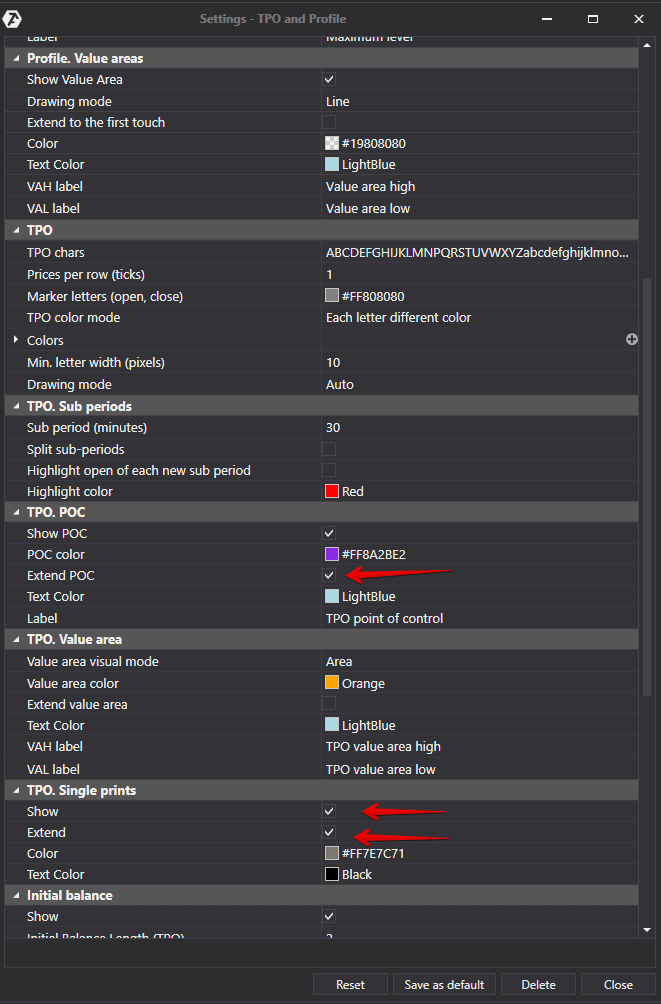
Task: Change Value area visual mode setting
Action: coord(478,662)
